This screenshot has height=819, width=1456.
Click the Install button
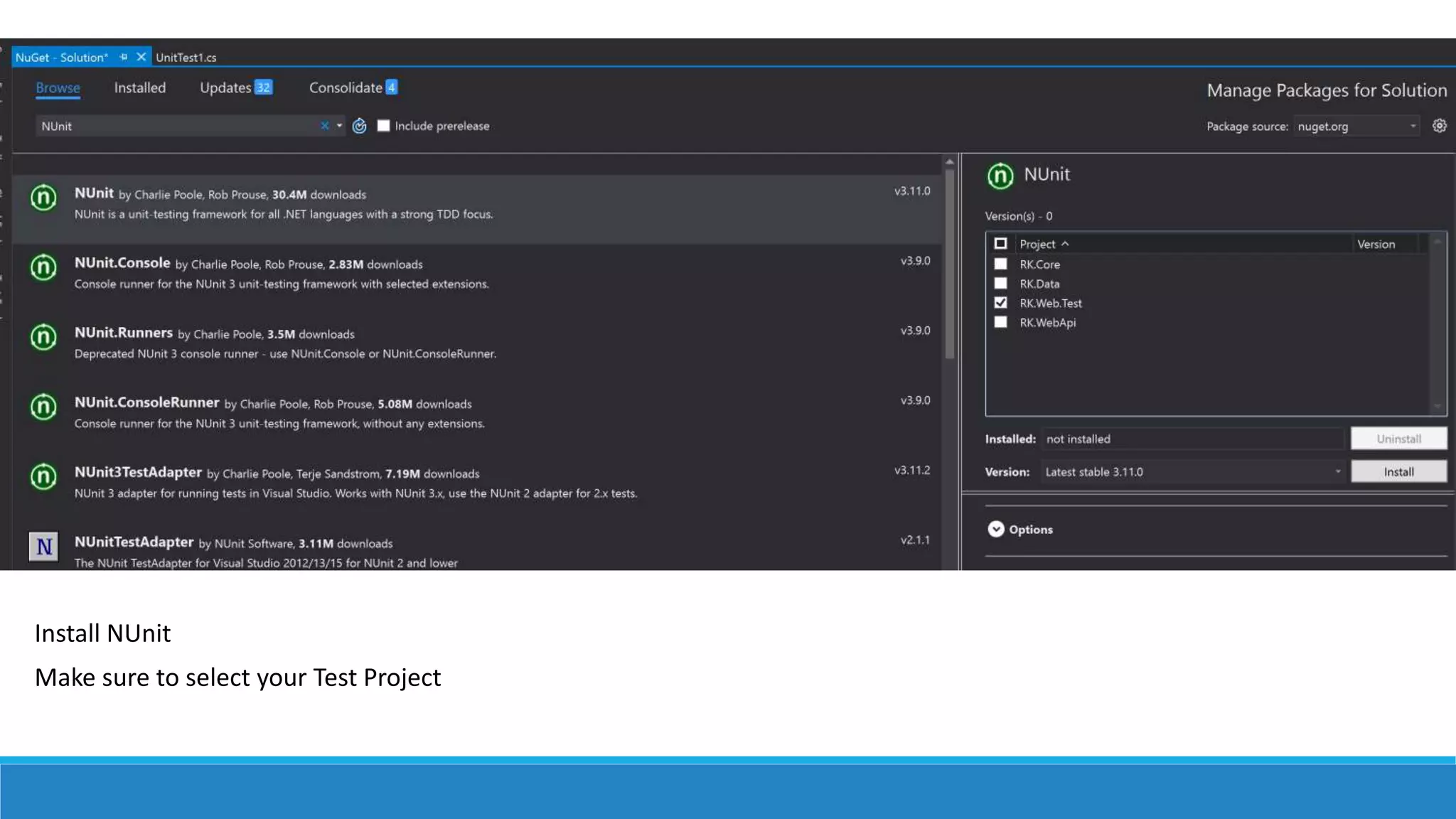pos(1398,471)
